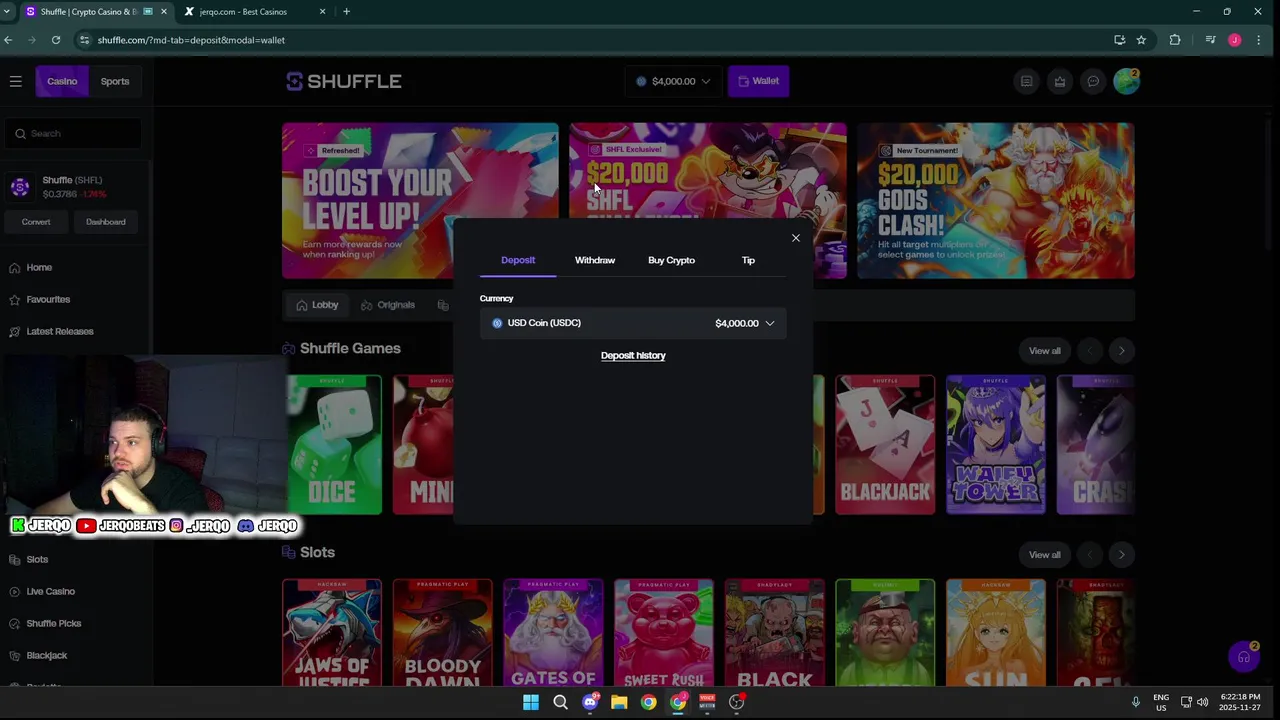Image resolution: width=1280 pixels, height=720 pixels.
Task: Open the profile avatar with notification badge
Action: (1127, 81)
